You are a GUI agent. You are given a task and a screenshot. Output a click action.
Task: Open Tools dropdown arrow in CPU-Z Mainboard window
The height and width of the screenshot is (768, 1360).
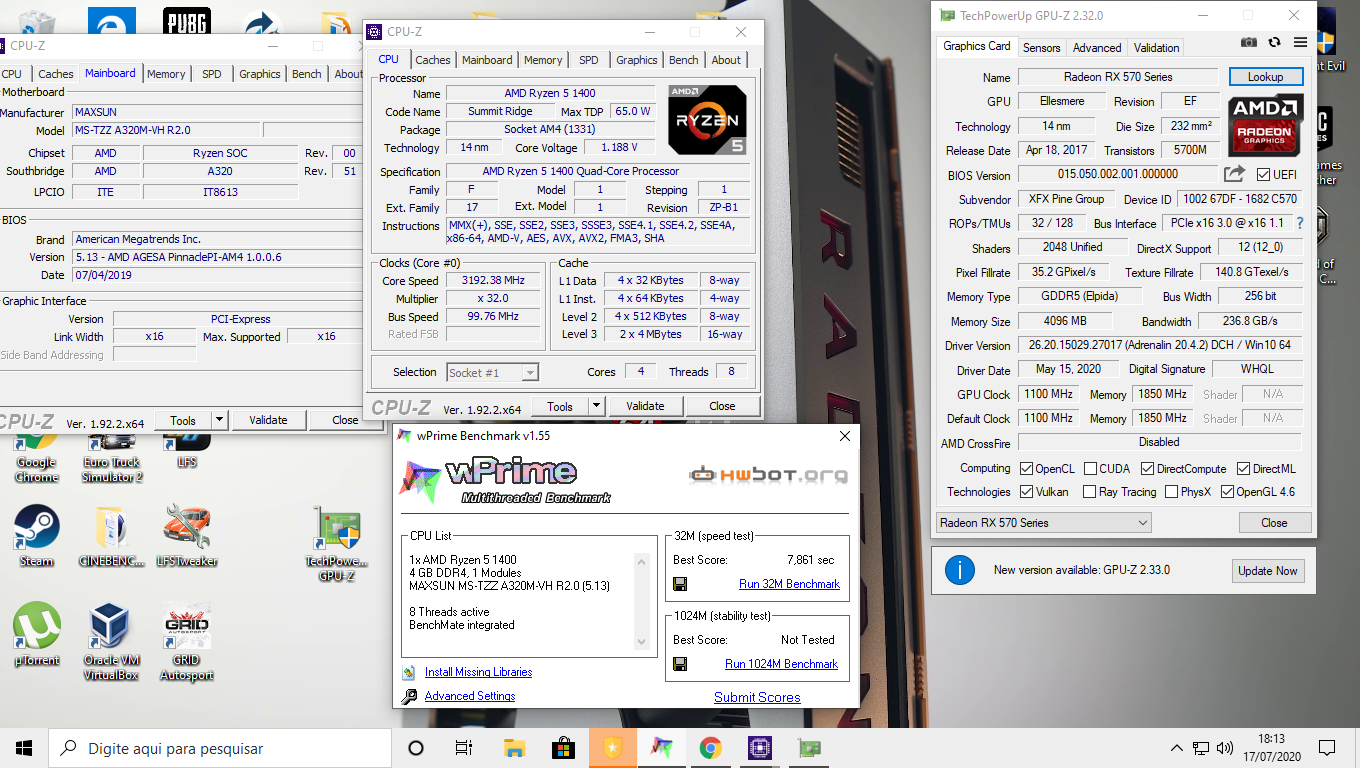coord(220,420)
